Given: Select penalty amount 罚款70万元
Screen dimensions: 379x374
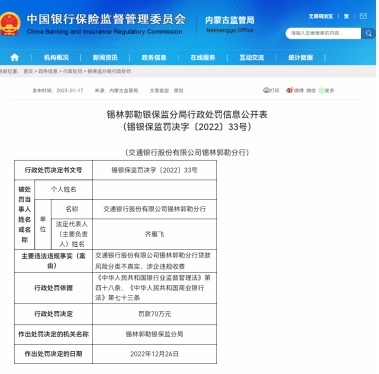Looking at the screenshot, I should pos(154,314).
